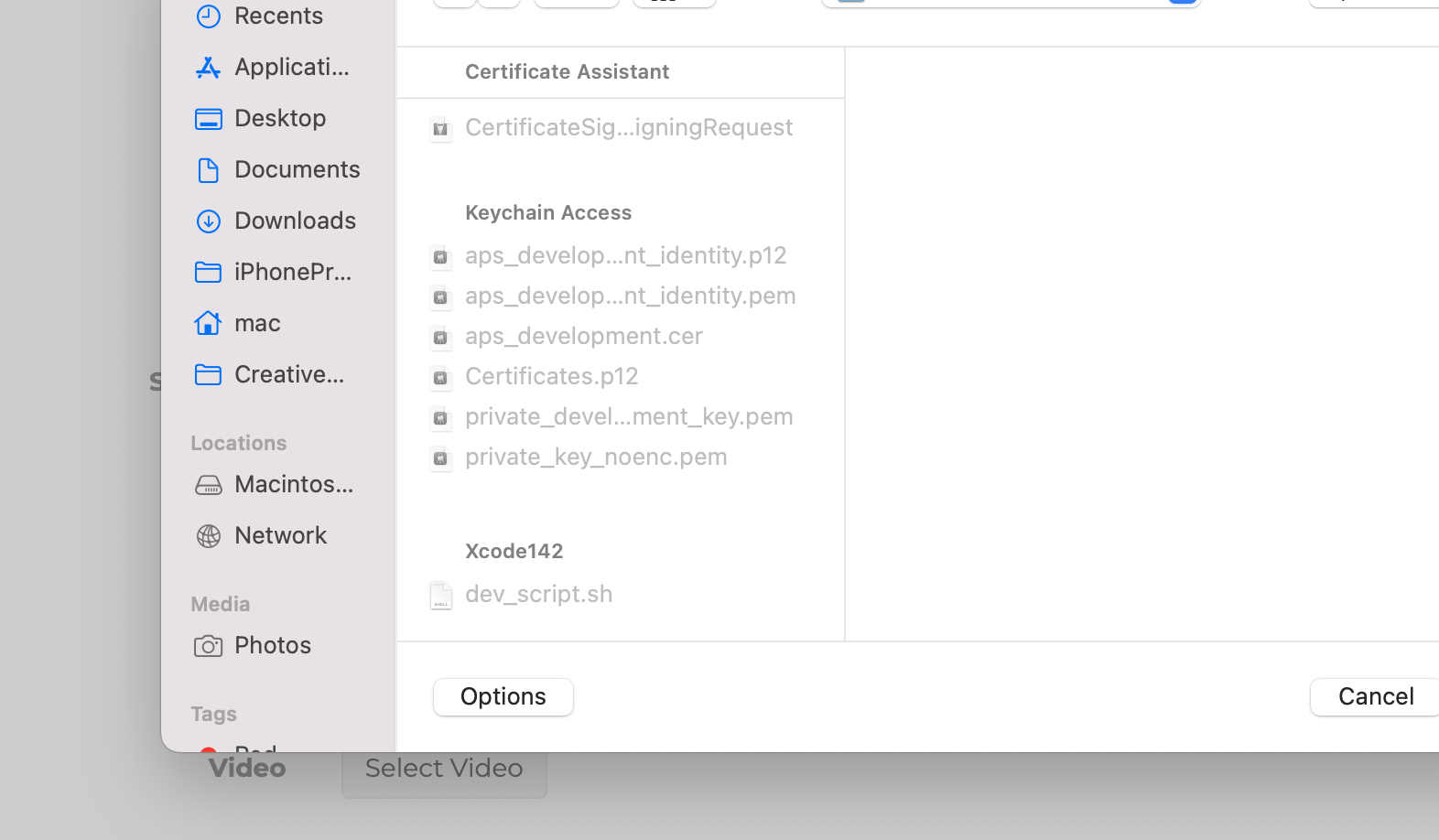Image resolution: width=1439 pixels, height=840 pixels.
Task: Select the dev_script.sh file
Action: click(538, 594)
